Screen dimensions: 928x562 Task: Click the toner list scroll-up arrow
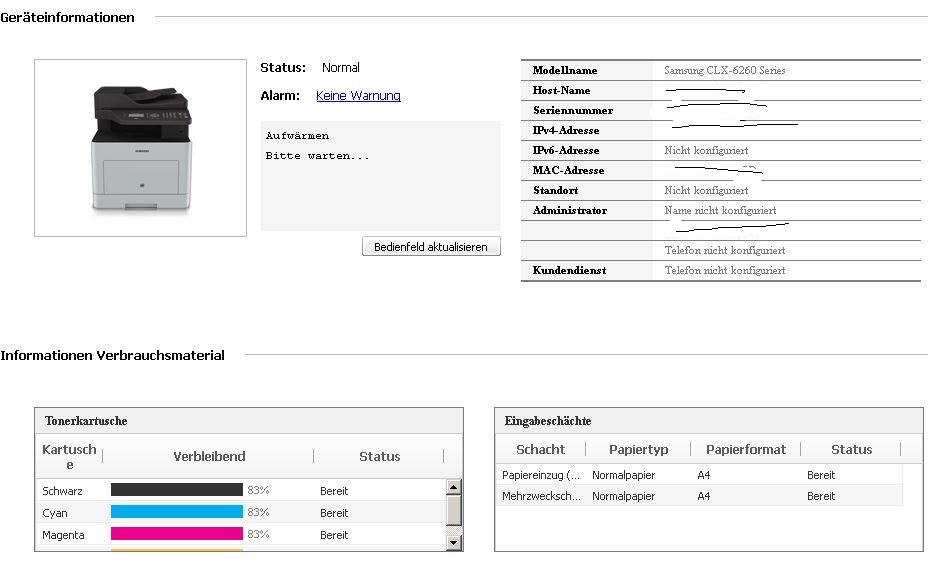(x=454, y=487)
